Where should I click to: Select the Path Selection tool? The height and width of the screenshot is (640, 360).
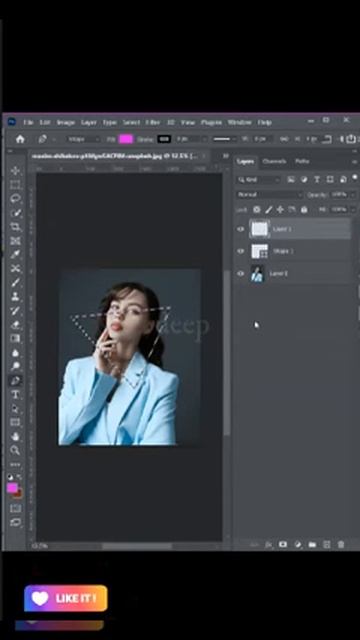[x=16, y=409]
